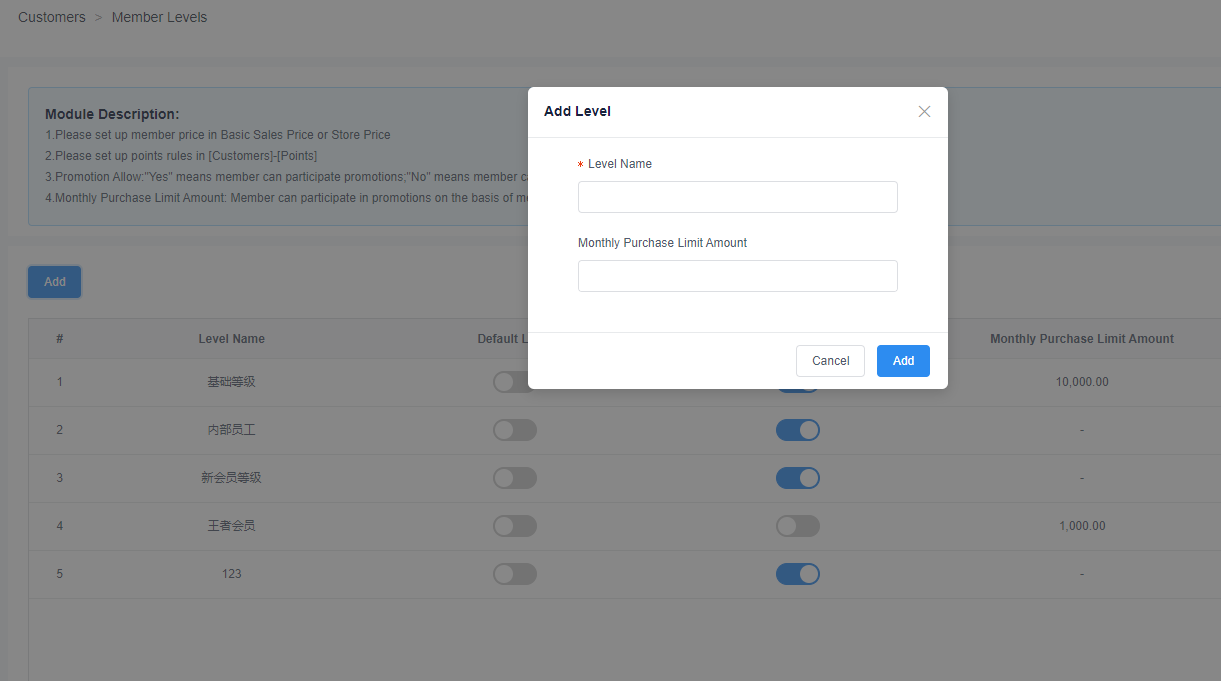
Task: Disable Promotion Allow switch for row 2 内部员工
Action: click(797, 430)
